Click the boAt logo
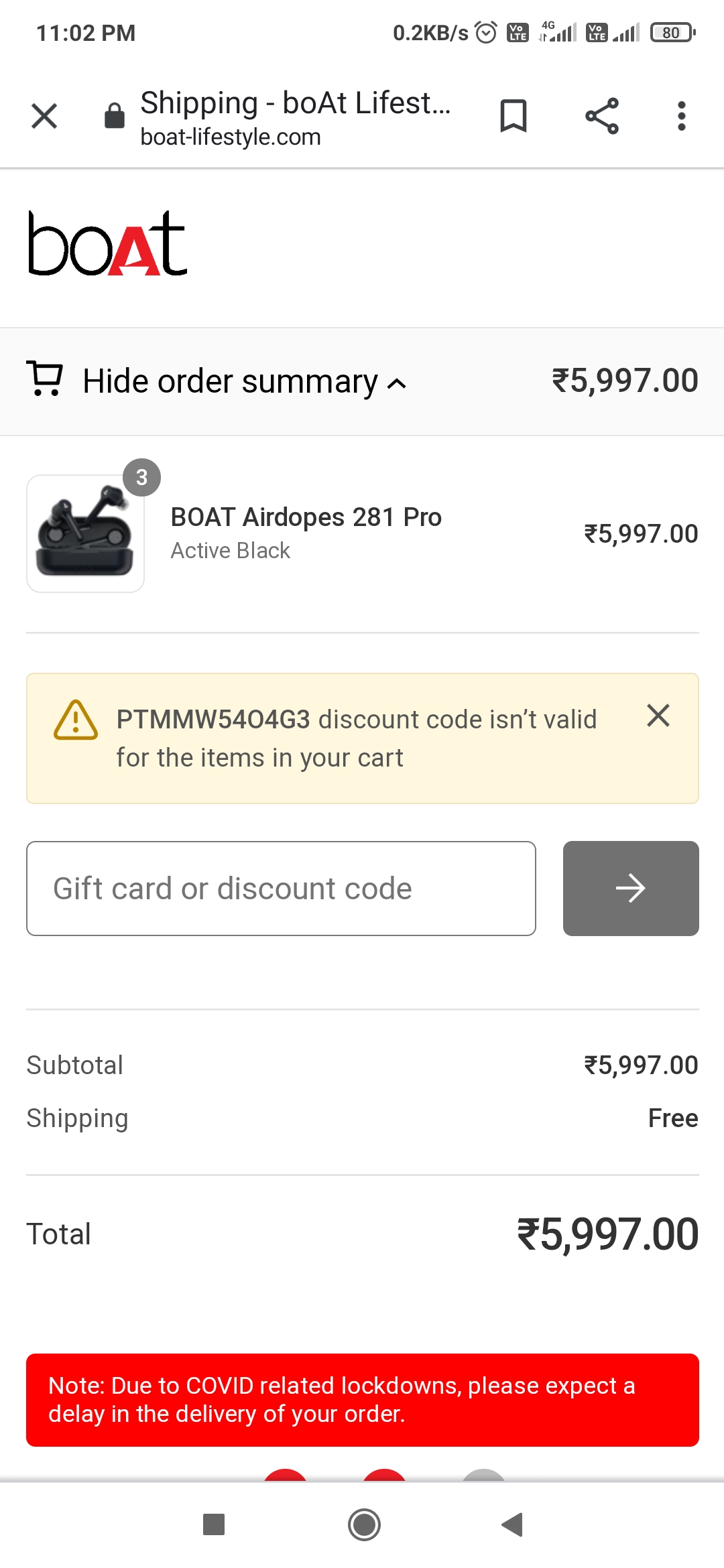This screenshot has height=1568, width=724. (x=107, y=243)
